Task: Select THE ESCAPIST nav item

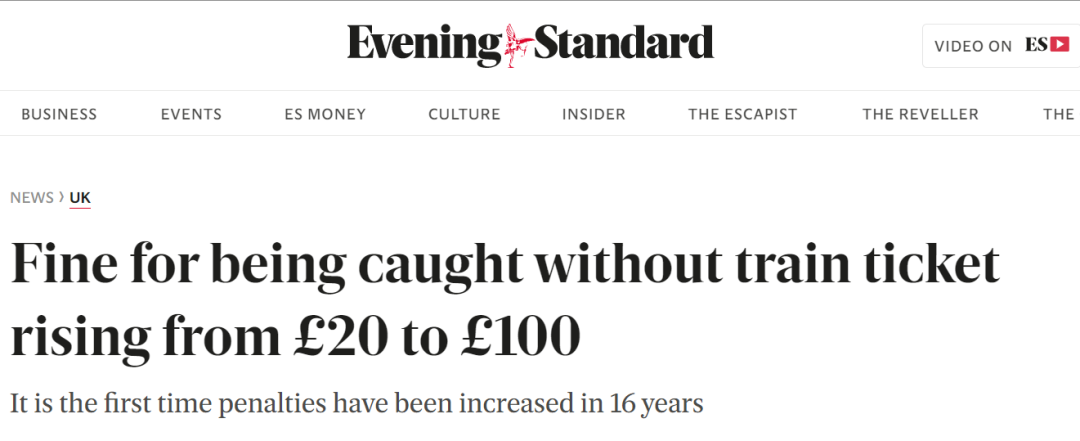Action: click(x=743, y=114)
